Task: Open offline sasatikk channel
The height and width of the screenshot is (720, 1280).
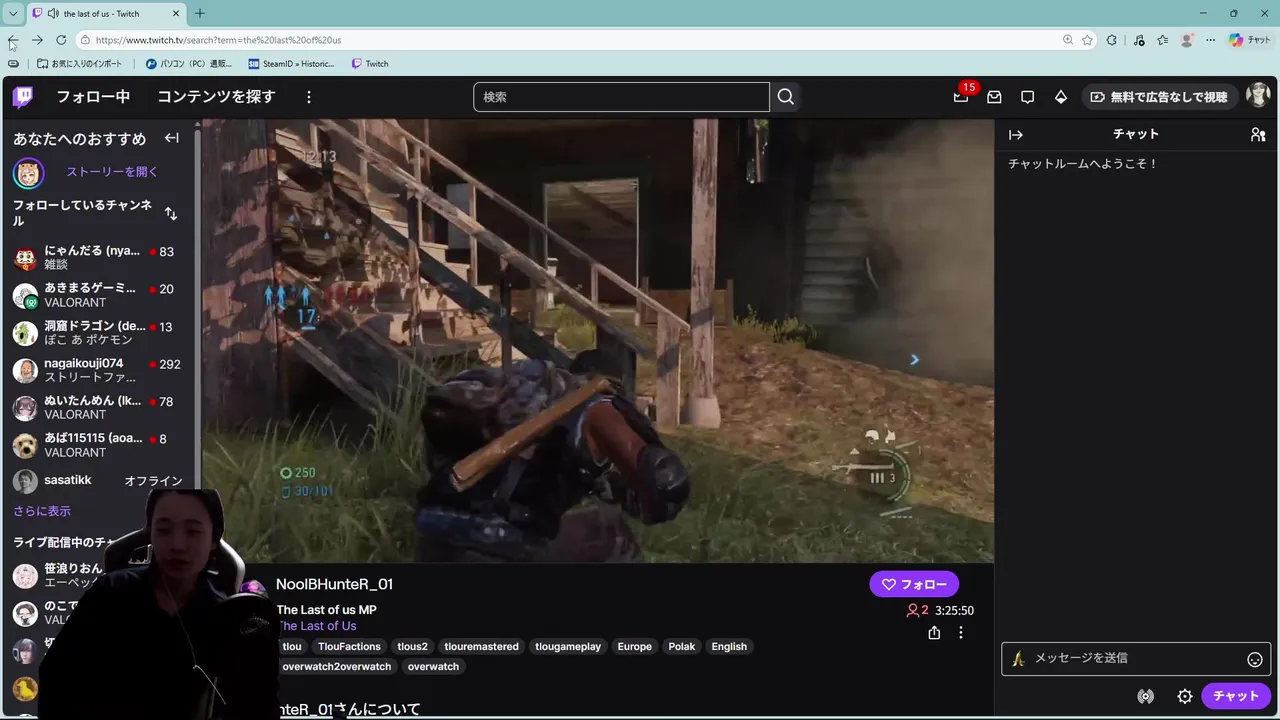Action: pos(96,481)
